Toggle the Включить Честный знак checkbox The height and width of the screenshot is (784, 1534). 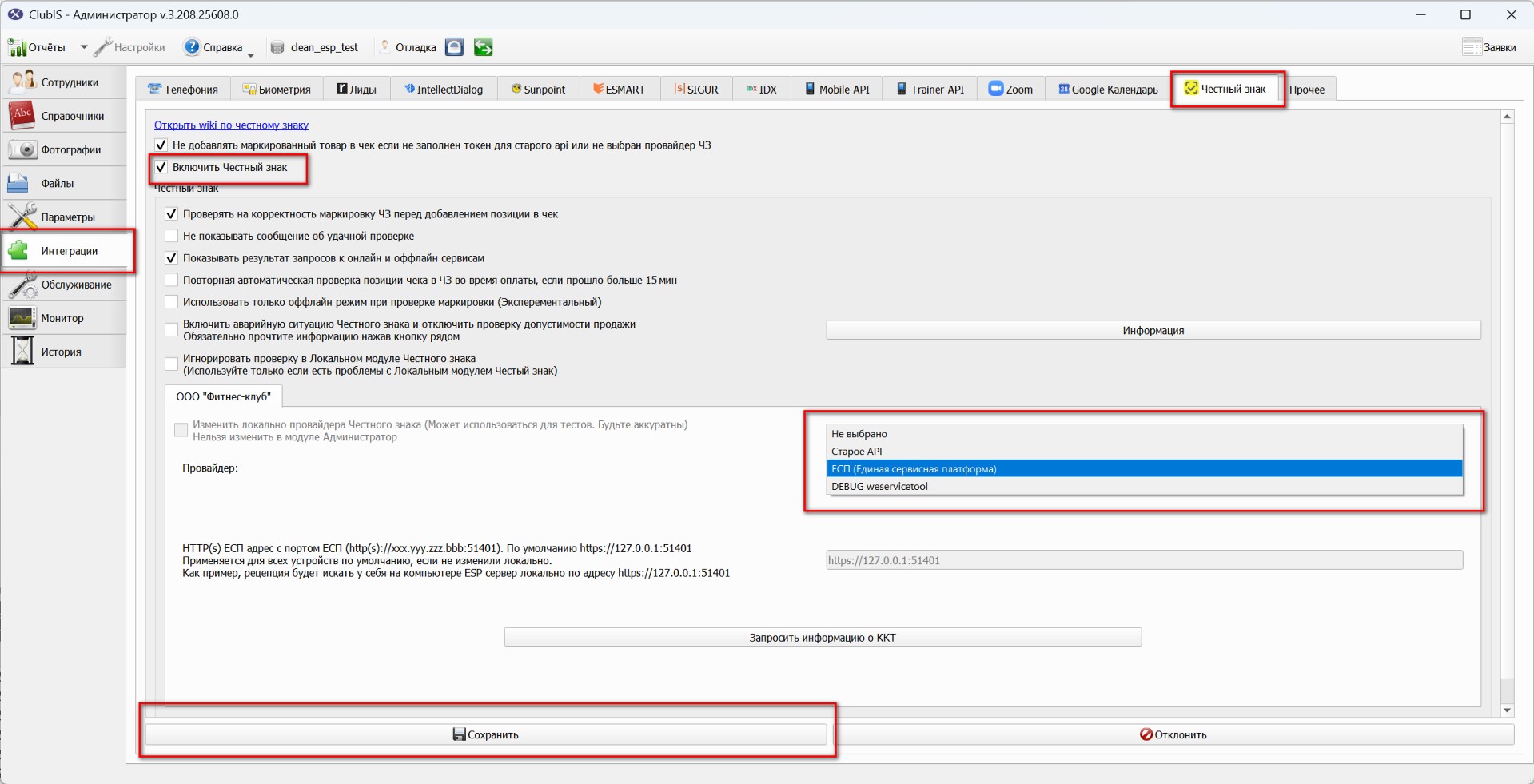(161, 167)
